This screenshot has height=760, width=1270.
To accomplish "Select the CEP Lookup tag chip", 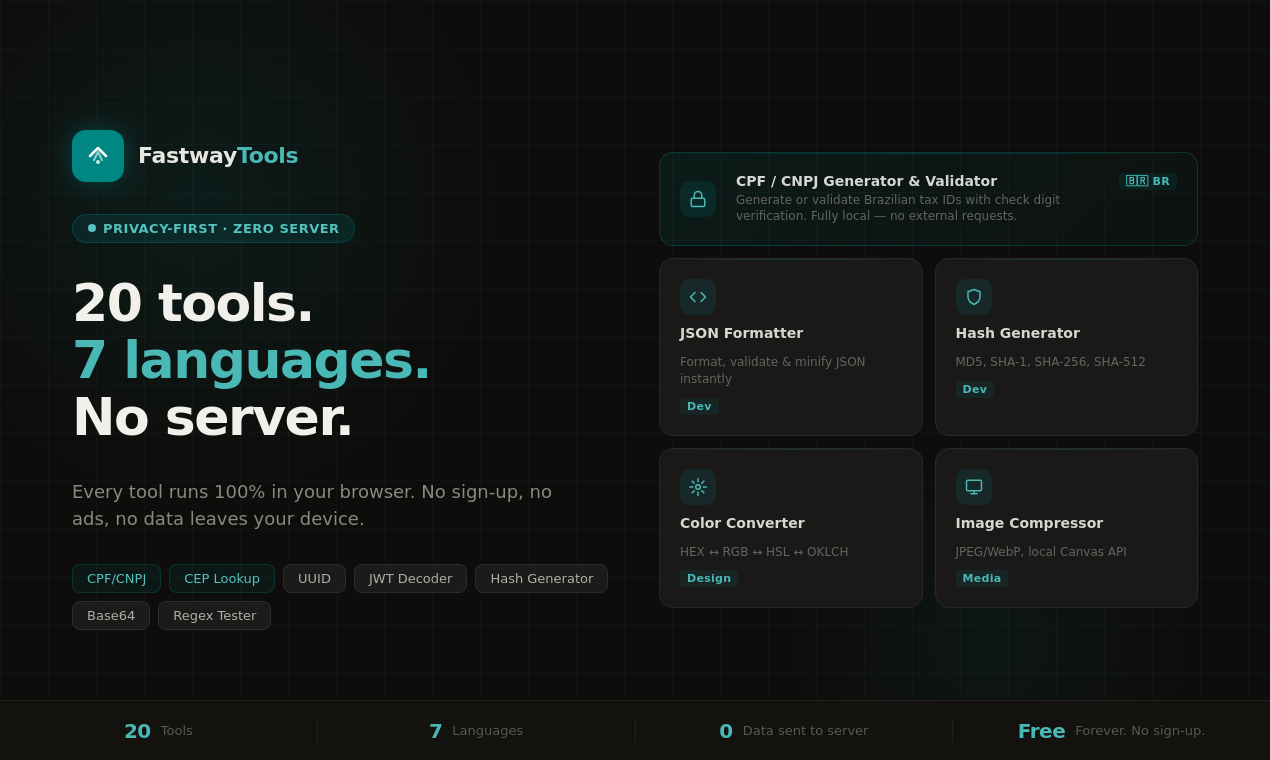I will [222, 578].
